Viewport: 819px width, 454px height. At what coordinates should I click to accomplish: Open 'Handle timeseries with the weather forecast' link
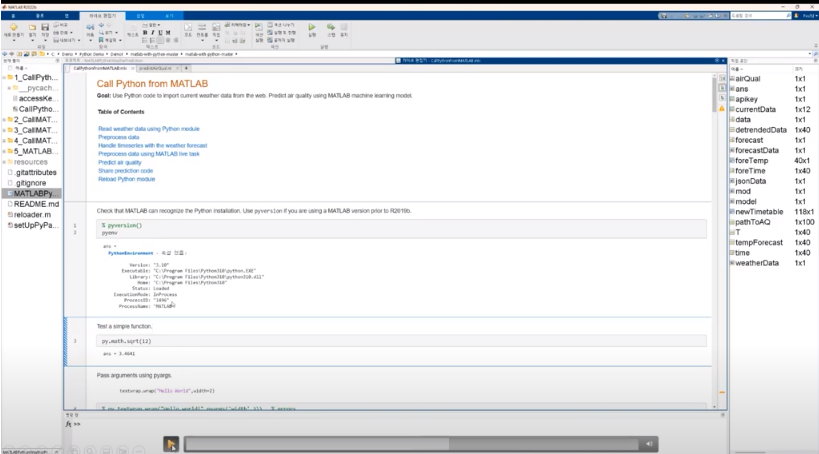153,145
